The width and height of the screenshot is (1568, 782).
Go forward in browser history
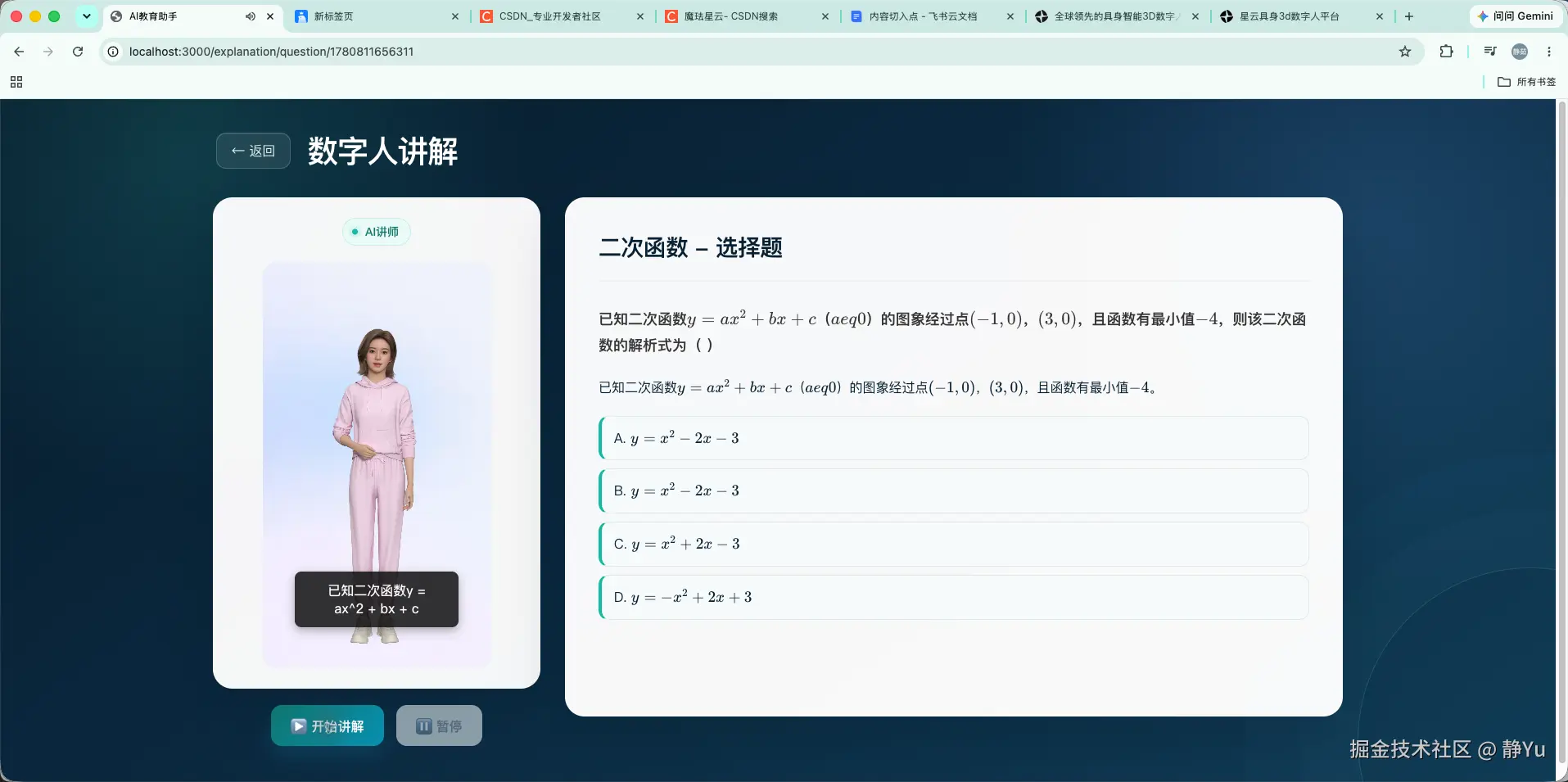tap(48, 52)
